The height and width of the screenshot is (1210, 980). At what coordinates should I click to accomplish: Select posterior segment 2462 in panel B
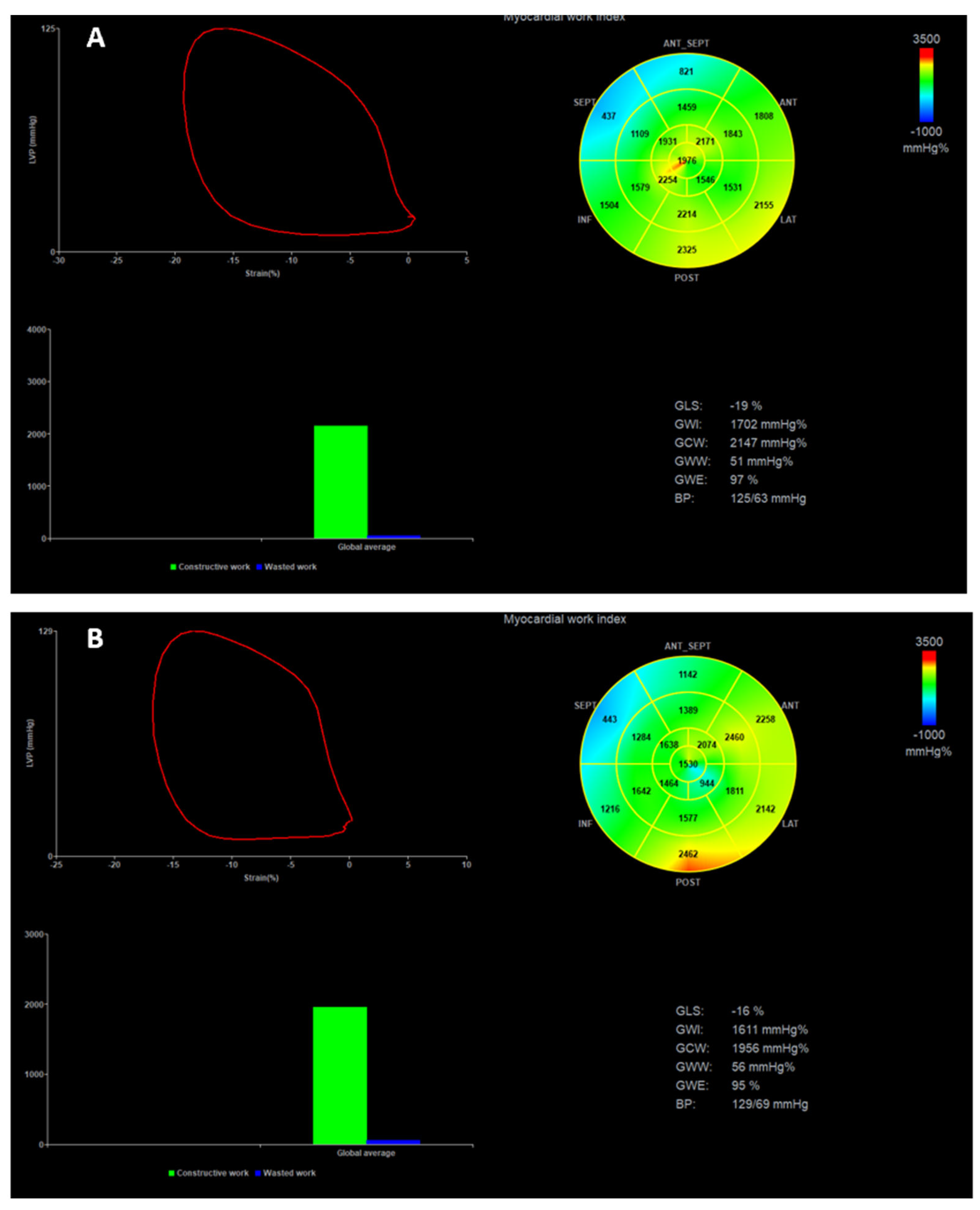tap(688, 854)
